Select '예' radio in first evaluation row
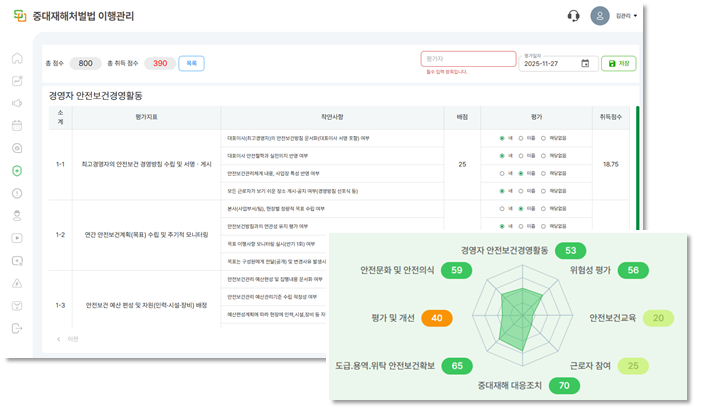This screenshot has width=704, height=411. pos(502,138)
